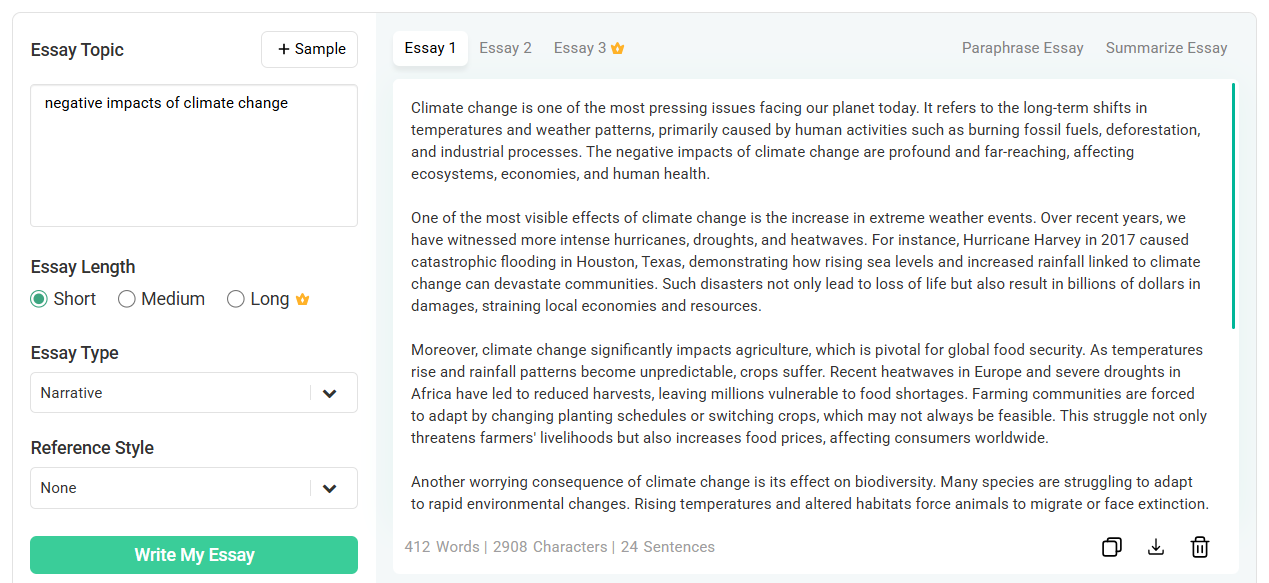This screenshot has width=1269, height=583.
Task: Pick the Long essay length
Action: tap(236, 299)
